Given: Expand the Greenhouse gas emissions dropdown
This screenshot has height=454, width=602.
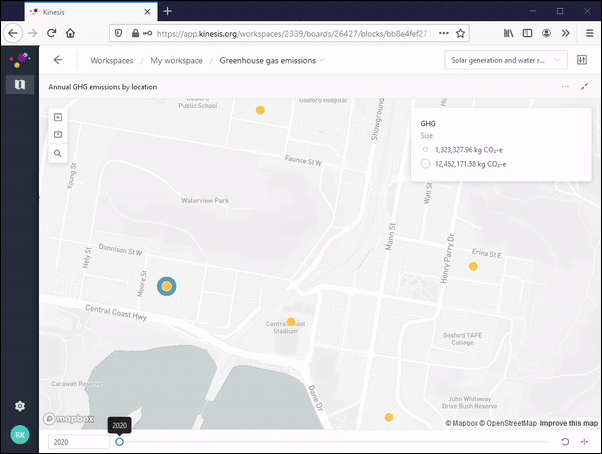Looking at the screenshot, I should (322, 60).
